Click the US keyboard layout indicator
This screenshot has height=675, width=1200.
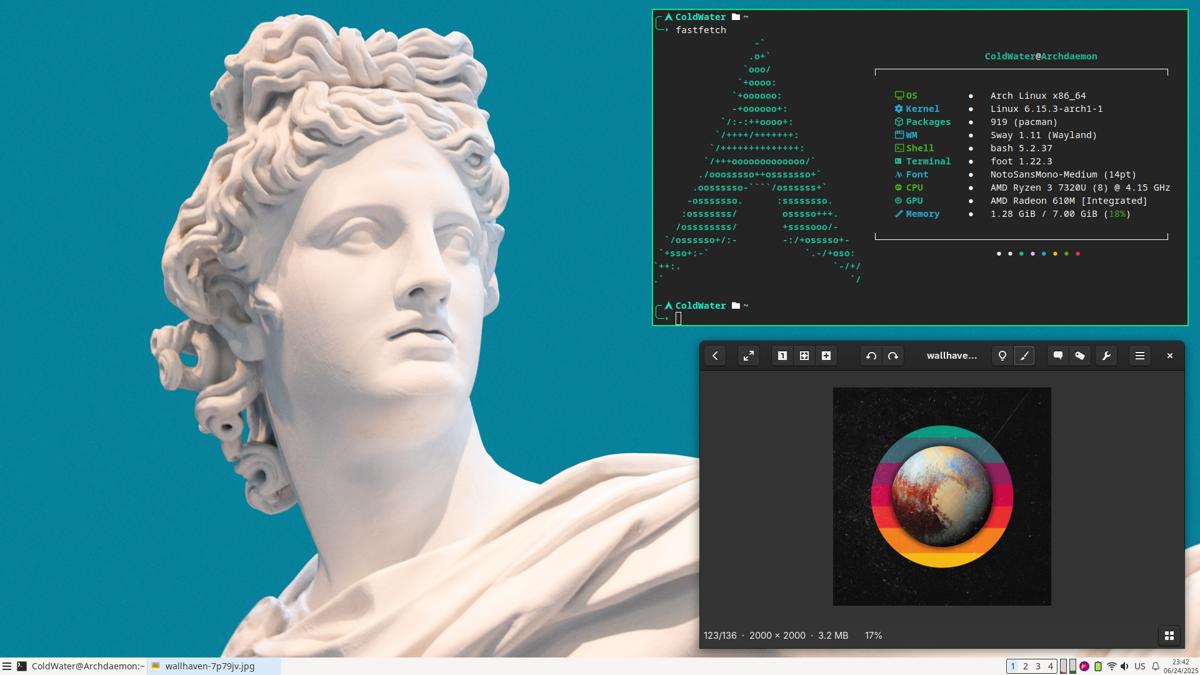pyautogui.click(x=1139, y=666)
